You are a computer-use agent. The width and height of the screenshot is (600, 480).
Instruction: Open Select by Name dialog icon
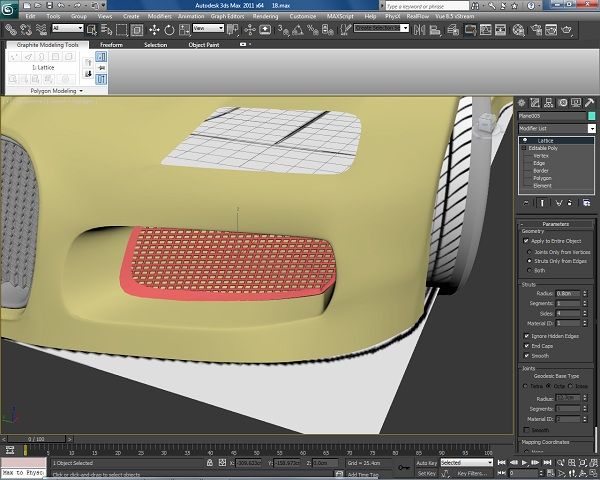pyautogui.click(x=106, y=29)
